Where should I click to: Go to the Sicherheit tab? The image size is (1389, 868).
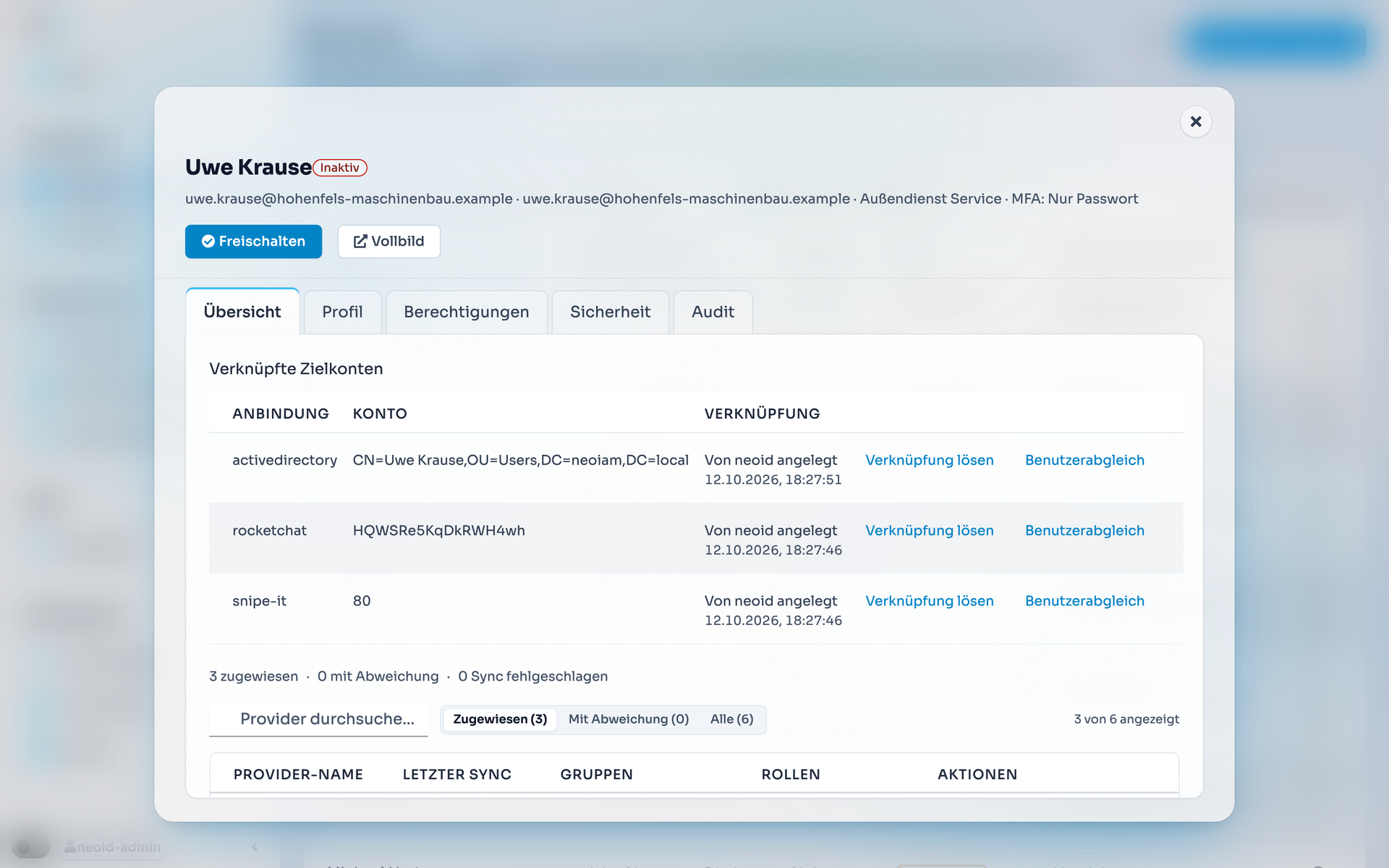610,312
